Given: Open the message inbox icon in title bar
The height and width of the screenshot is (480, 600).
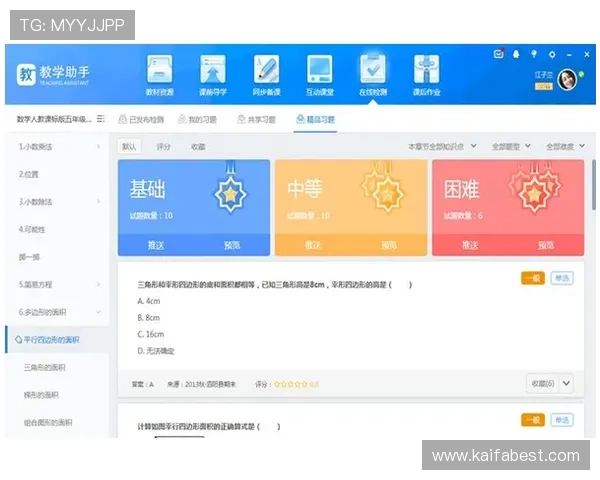Looking at the screenshot, I should click(x=498, y=54).
